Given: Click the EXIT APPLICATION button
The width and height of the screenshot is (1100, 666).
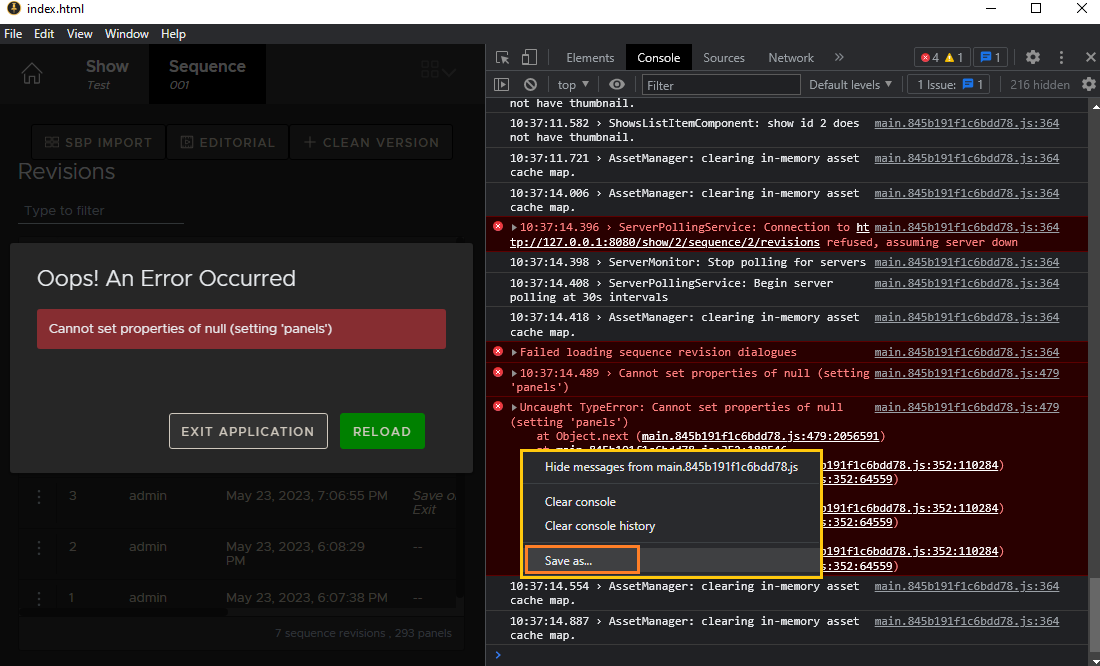Looking at the screenshot, I should 248,431.
